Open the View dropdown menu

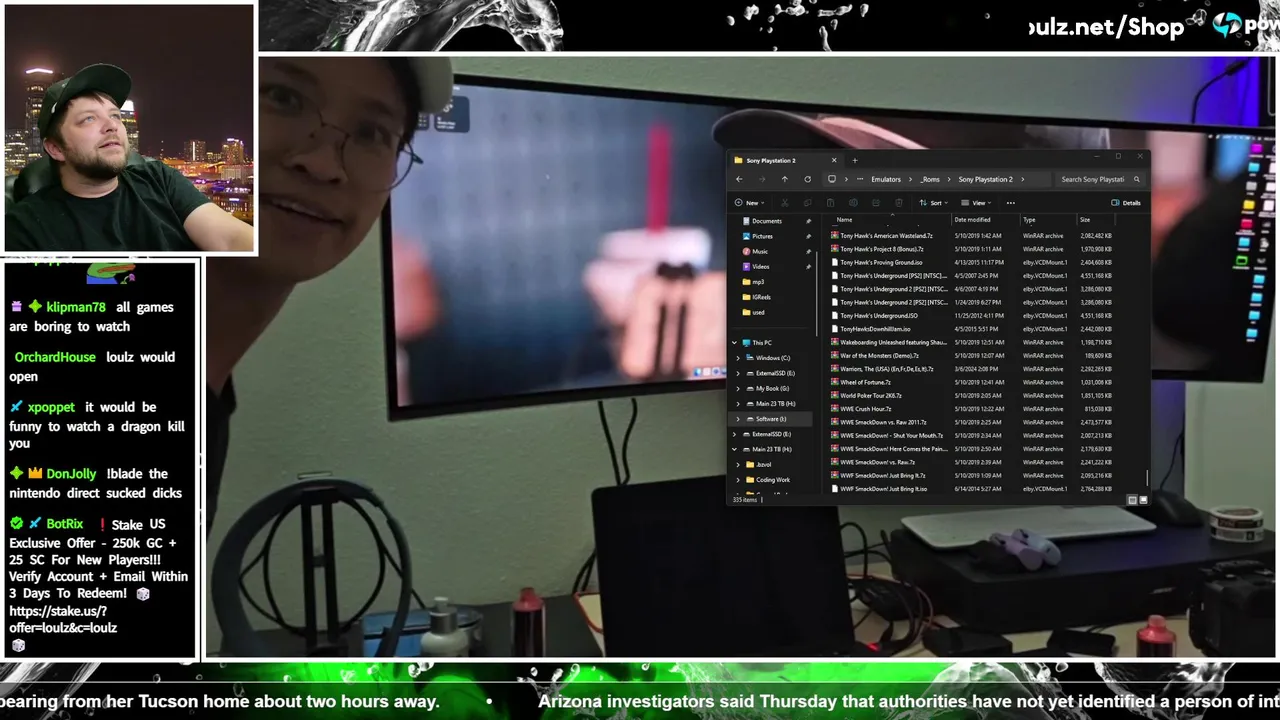click(978, 203)
